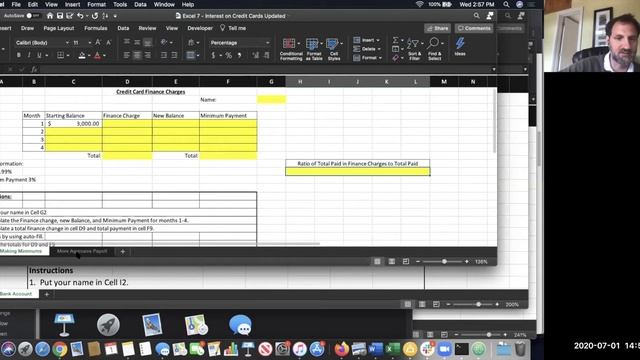Toggle Wrap Text button

[191, 42]
